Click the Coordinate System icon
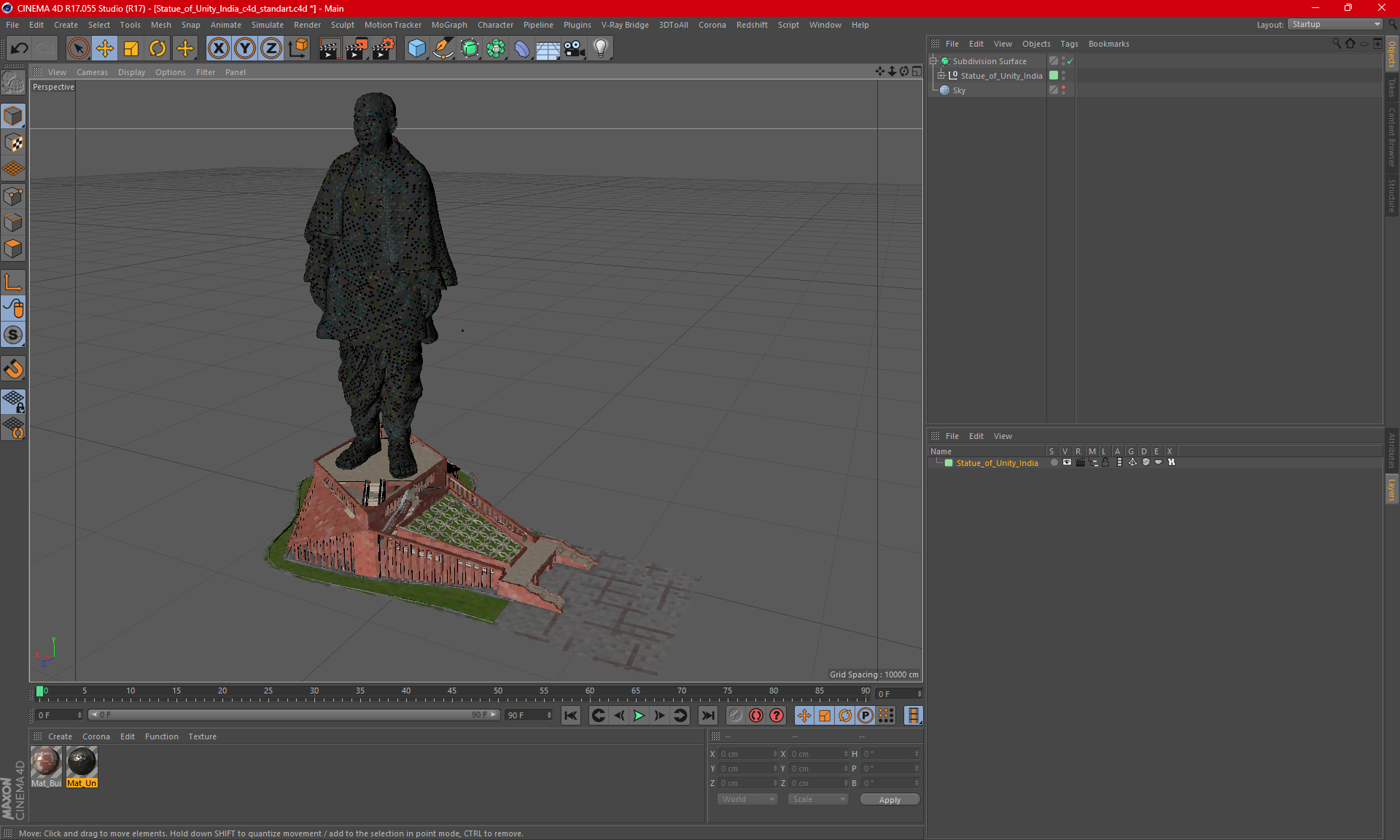 pos(298,48)
